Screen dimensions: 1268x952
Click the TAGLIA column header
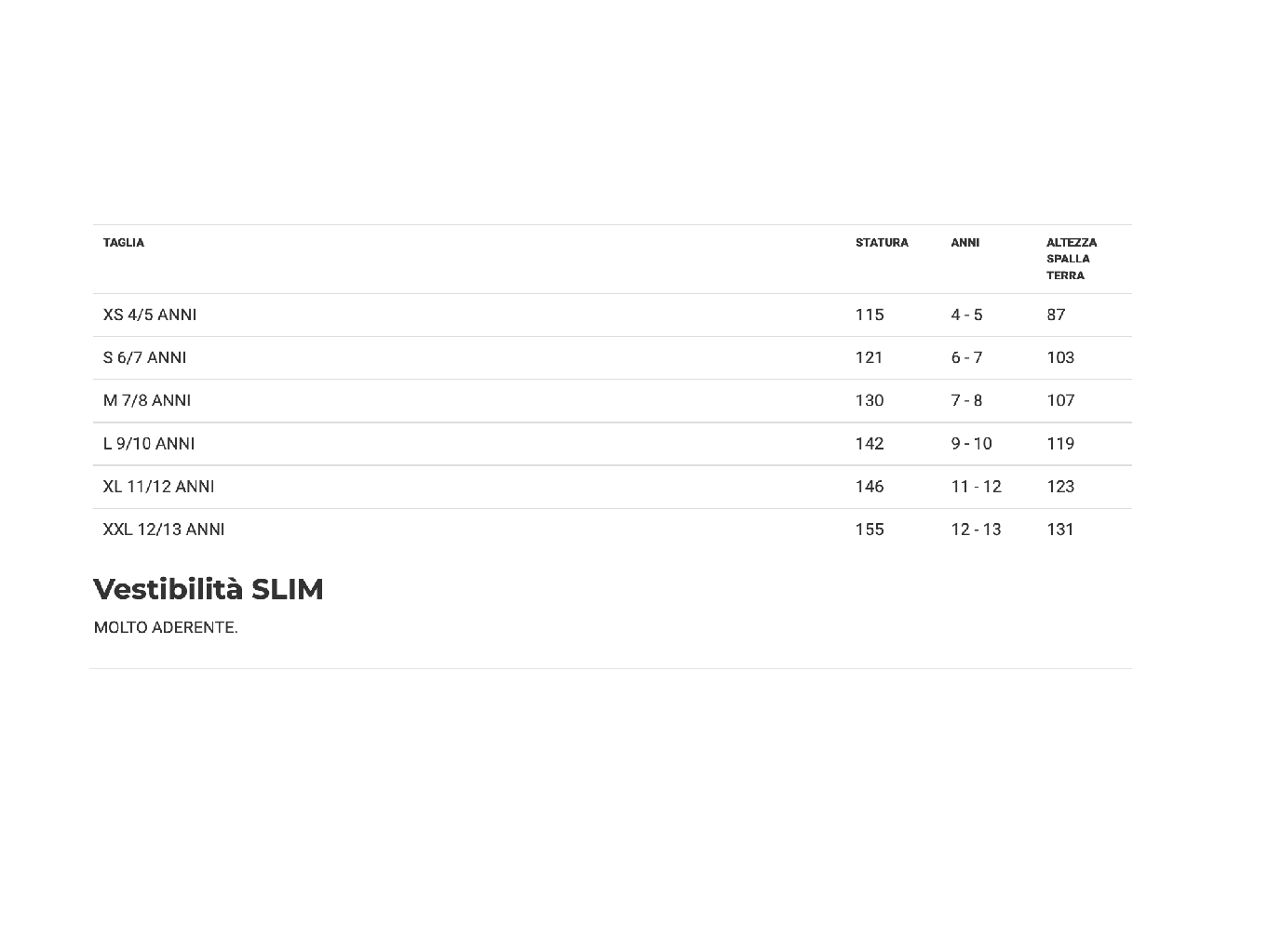pos(124,243)
